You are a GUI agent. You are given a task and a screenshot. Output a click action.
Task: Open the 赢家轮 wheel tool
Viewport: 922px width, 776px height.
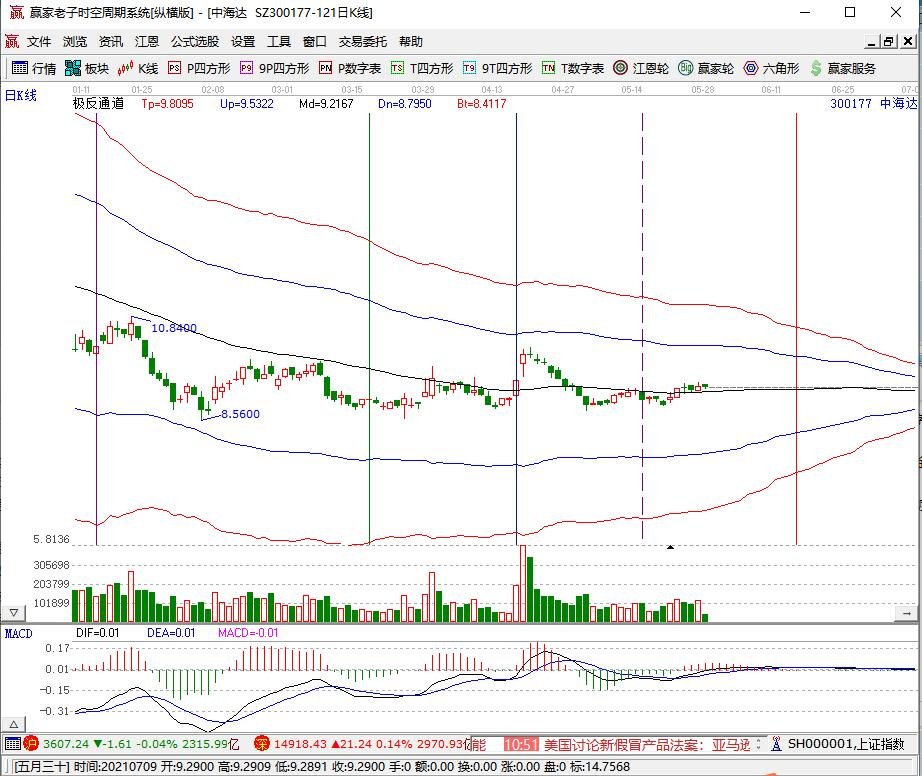click(x=706, y=68)
